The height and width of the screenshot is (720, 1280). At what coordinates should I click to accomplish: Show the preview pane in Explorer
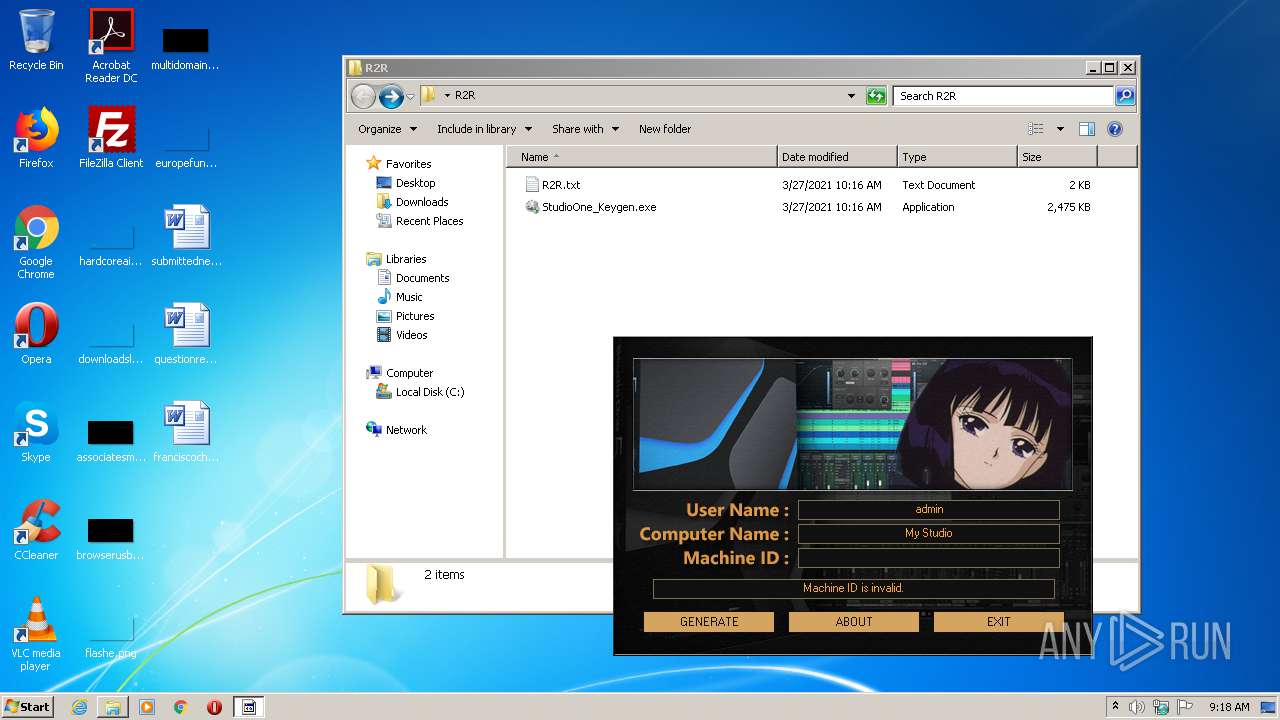coord(1087,129)
